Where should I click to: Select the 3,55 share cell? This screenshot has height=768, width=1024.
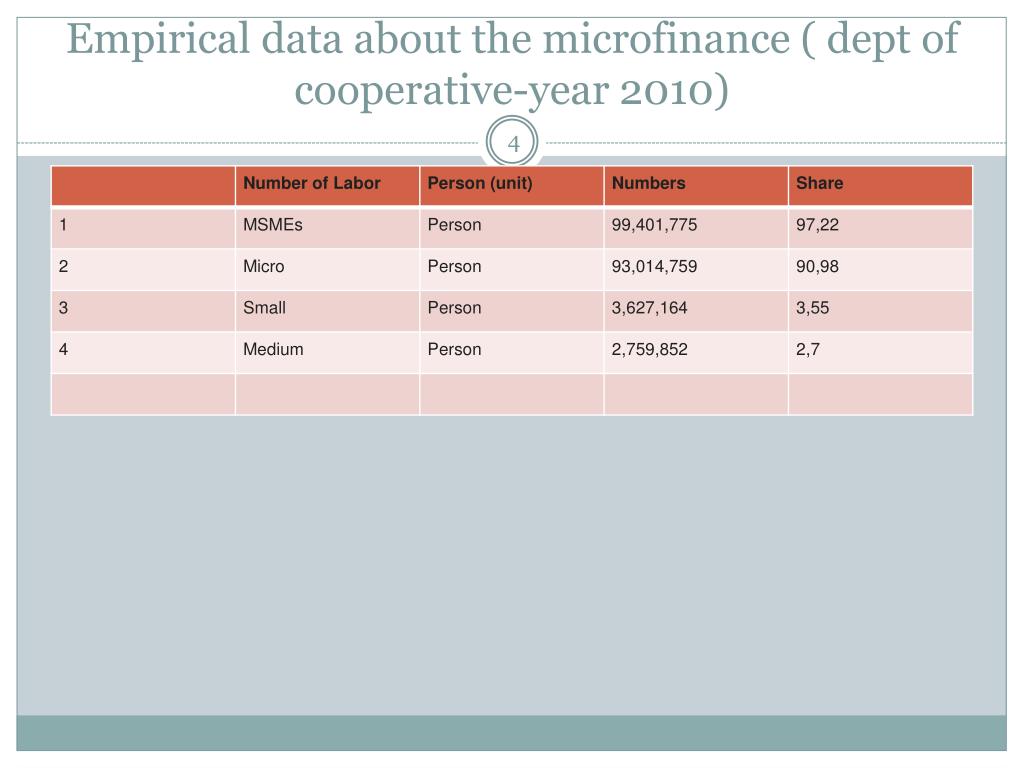[880, 310]
